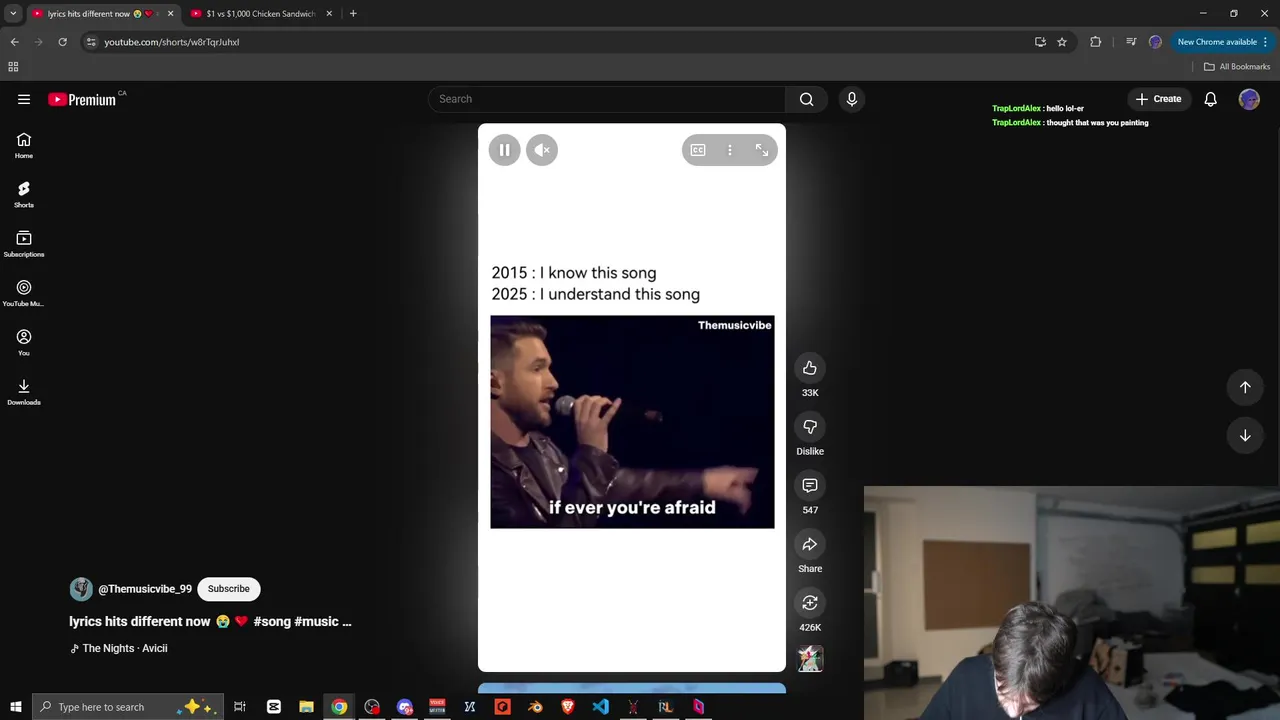Open Subscriptions in the YouTube sidebar
1280x720 pixels.
point(24,244)
